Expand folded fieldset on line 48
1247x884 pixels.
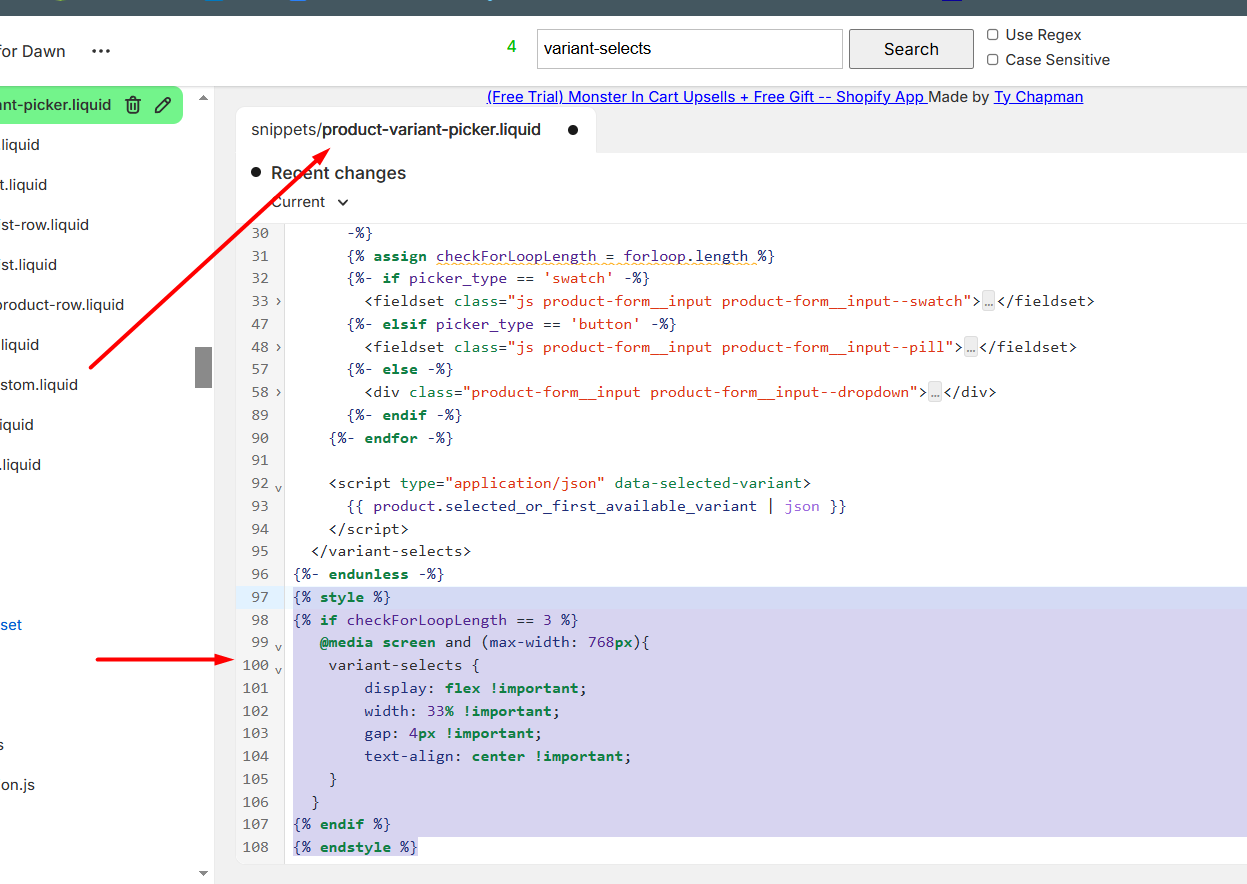pos(278,347)
